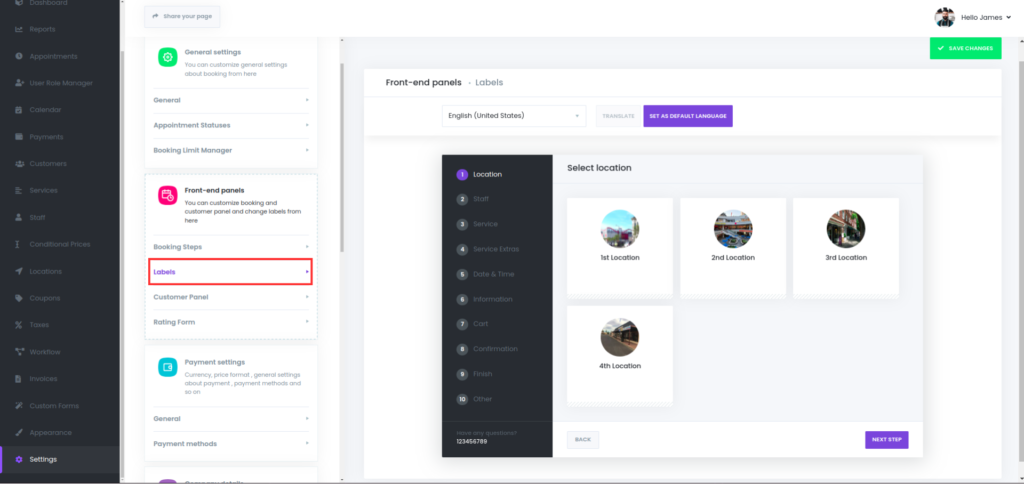Click Set as Default Language button
1024x484 pixels.
coord(688,116)
